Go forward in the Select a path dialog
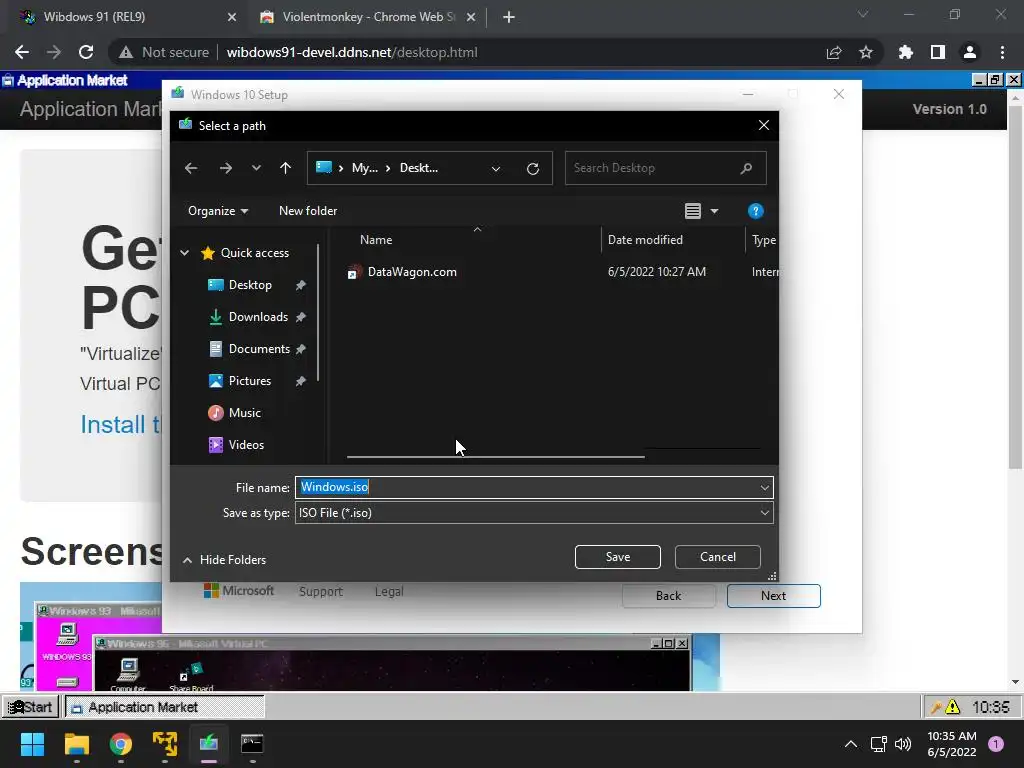1024x768 pixels. 225,168
